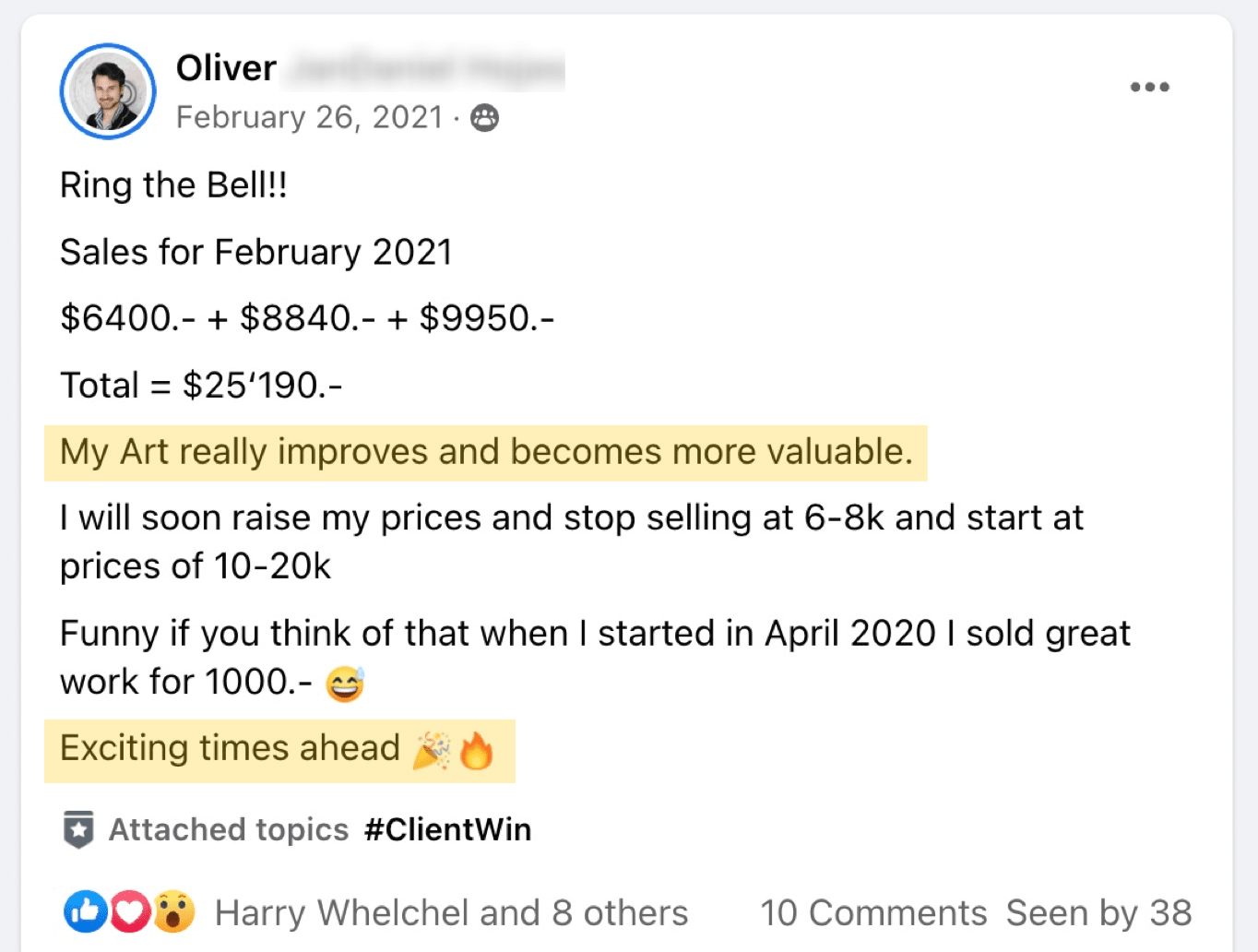1258x952 pixels.
Task: Click the highlighted 'My Art really improves' line
Action: pyautogui.click(x=485, y=452)
